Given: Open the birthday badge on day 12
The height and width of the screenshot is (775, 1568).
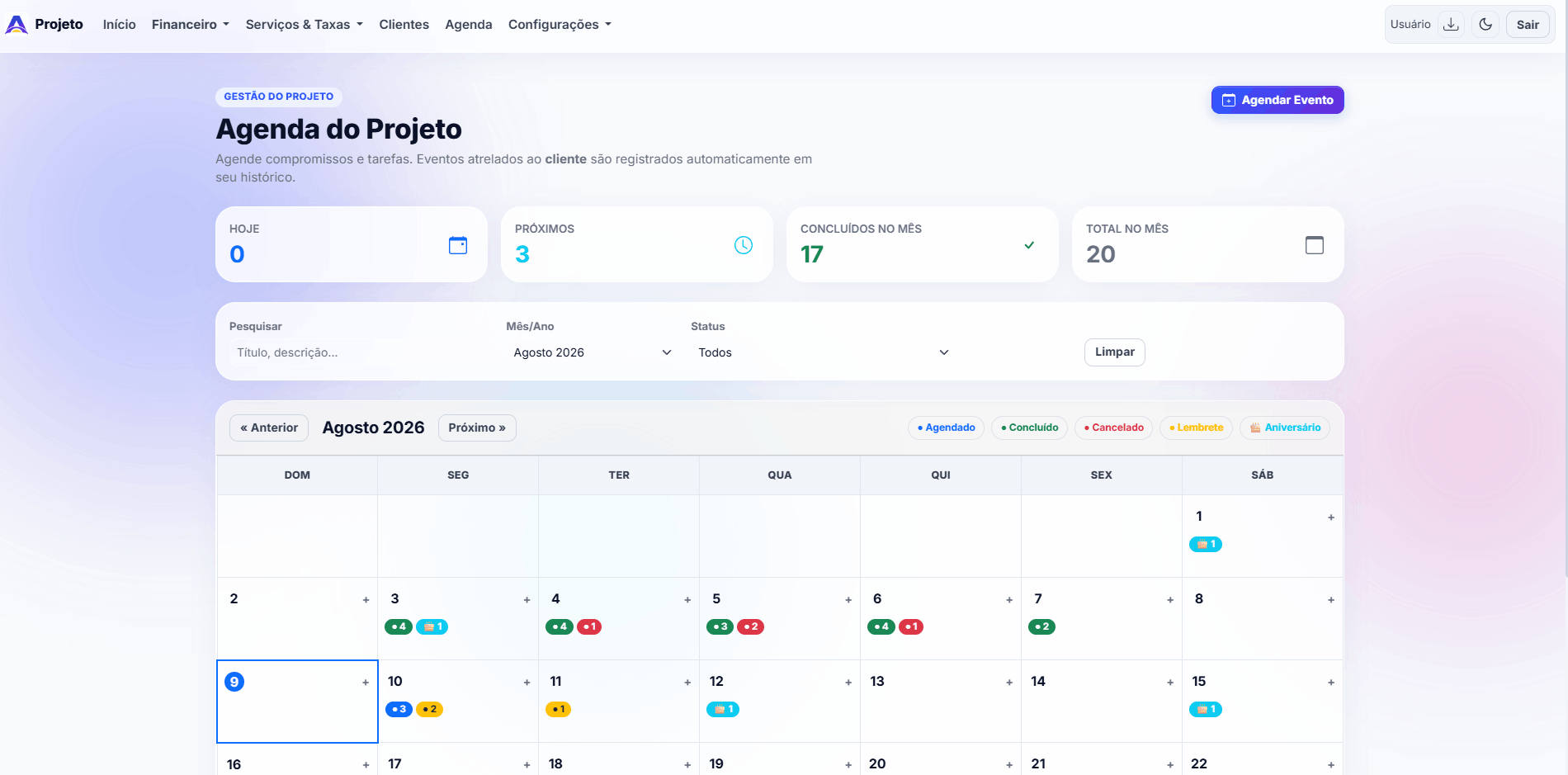Looking at the screenshot, I should tap(723, 709).
